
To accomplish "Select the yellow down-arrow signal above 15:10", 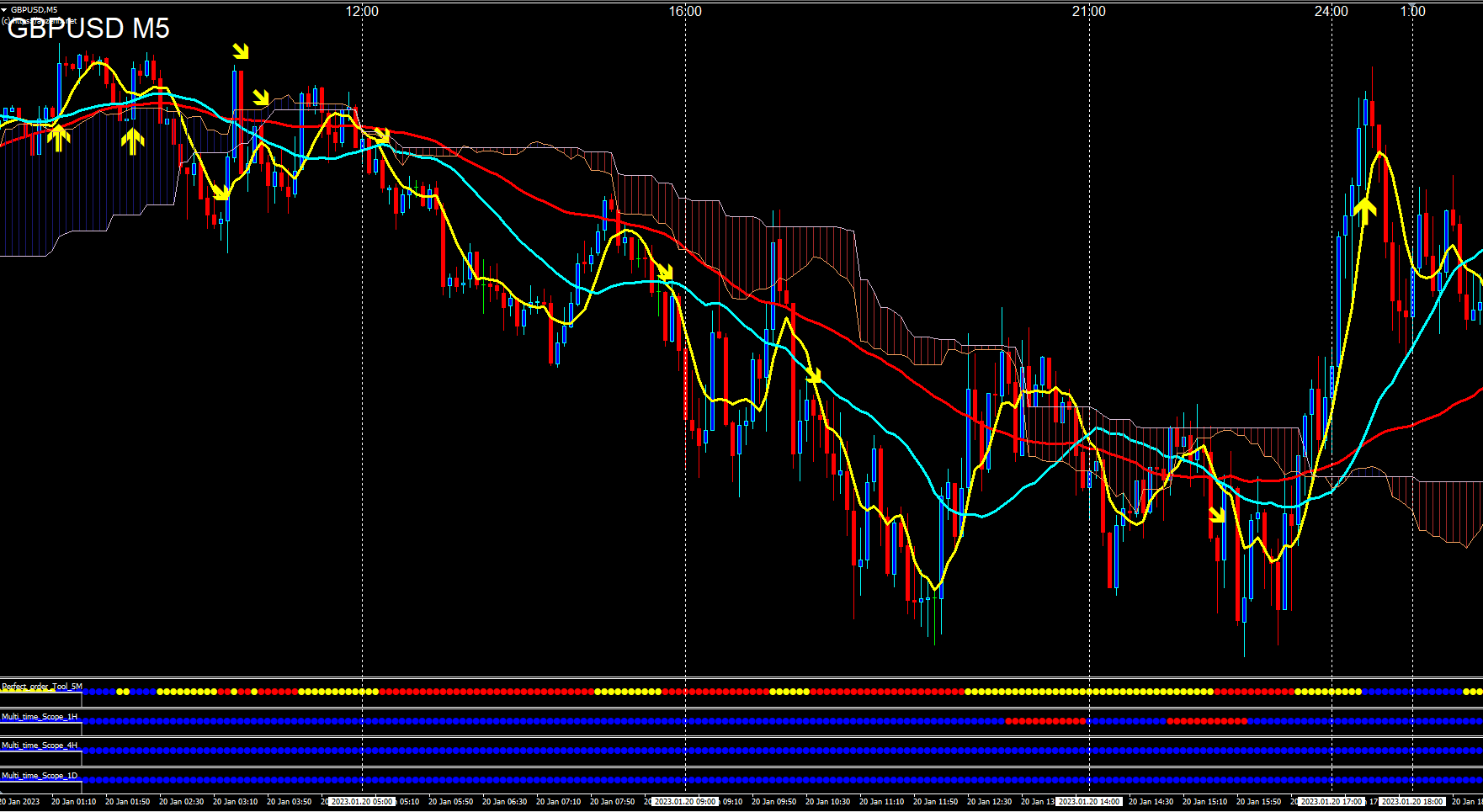I will coord(1217,514).
